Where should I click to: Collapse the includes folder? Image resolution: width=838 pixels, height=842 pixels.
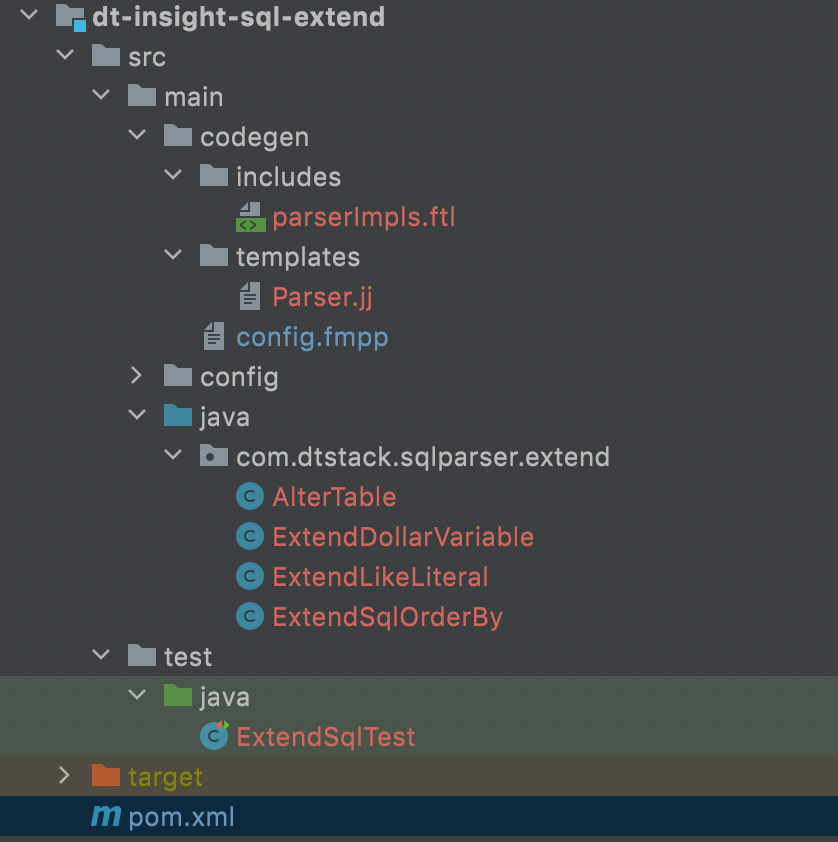pos(173,175)
